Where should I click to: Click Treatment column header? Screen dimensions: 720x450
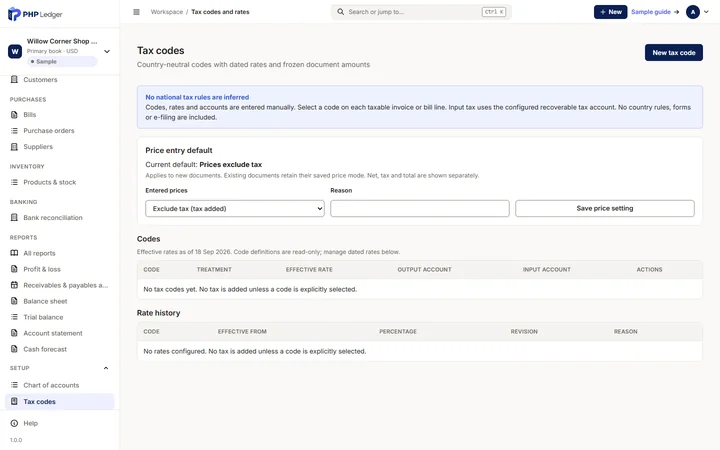click(x=214, y=270)
